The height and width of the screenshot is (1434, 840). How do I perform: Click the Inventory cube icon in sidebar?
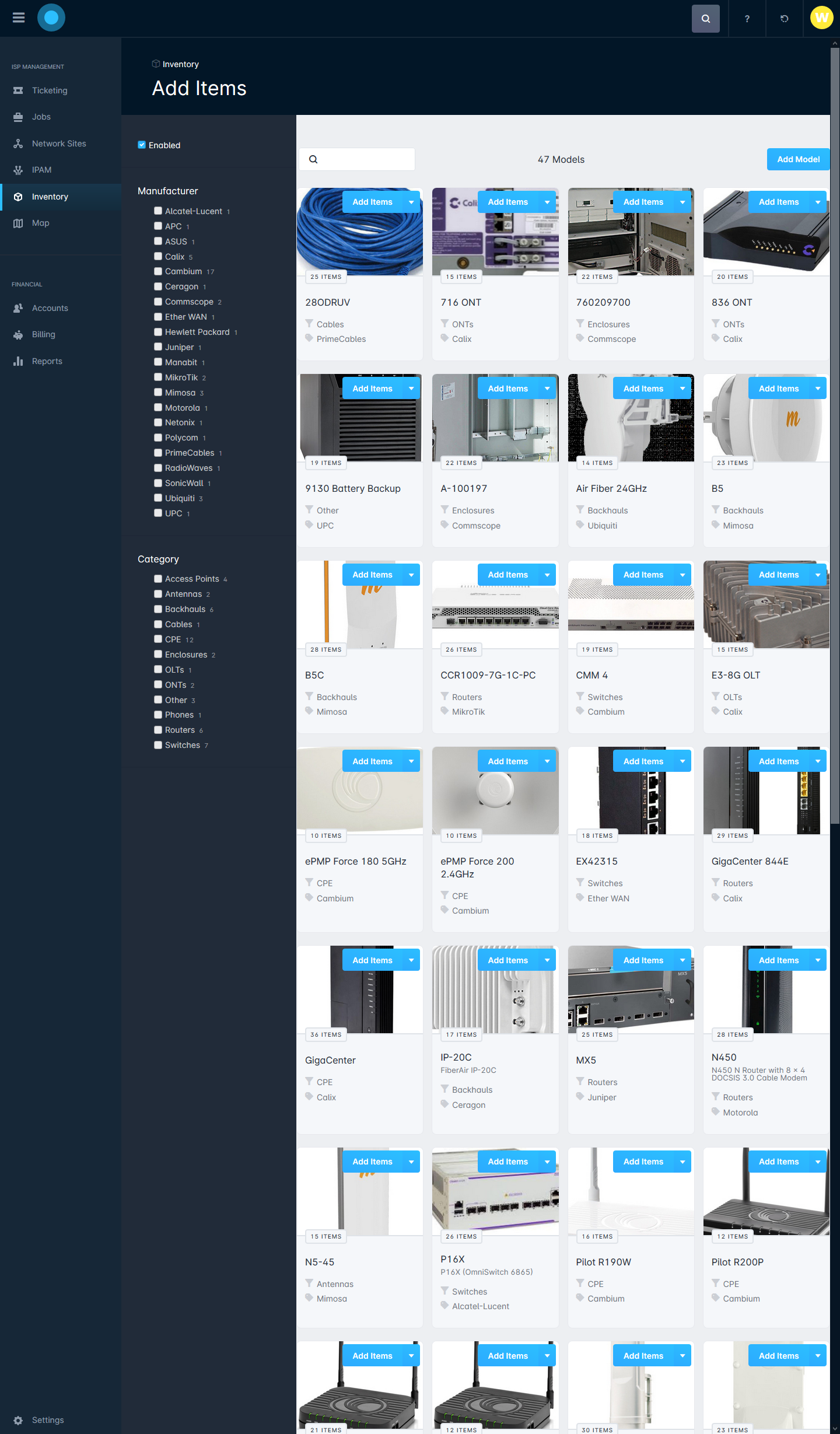click(18, 197)
